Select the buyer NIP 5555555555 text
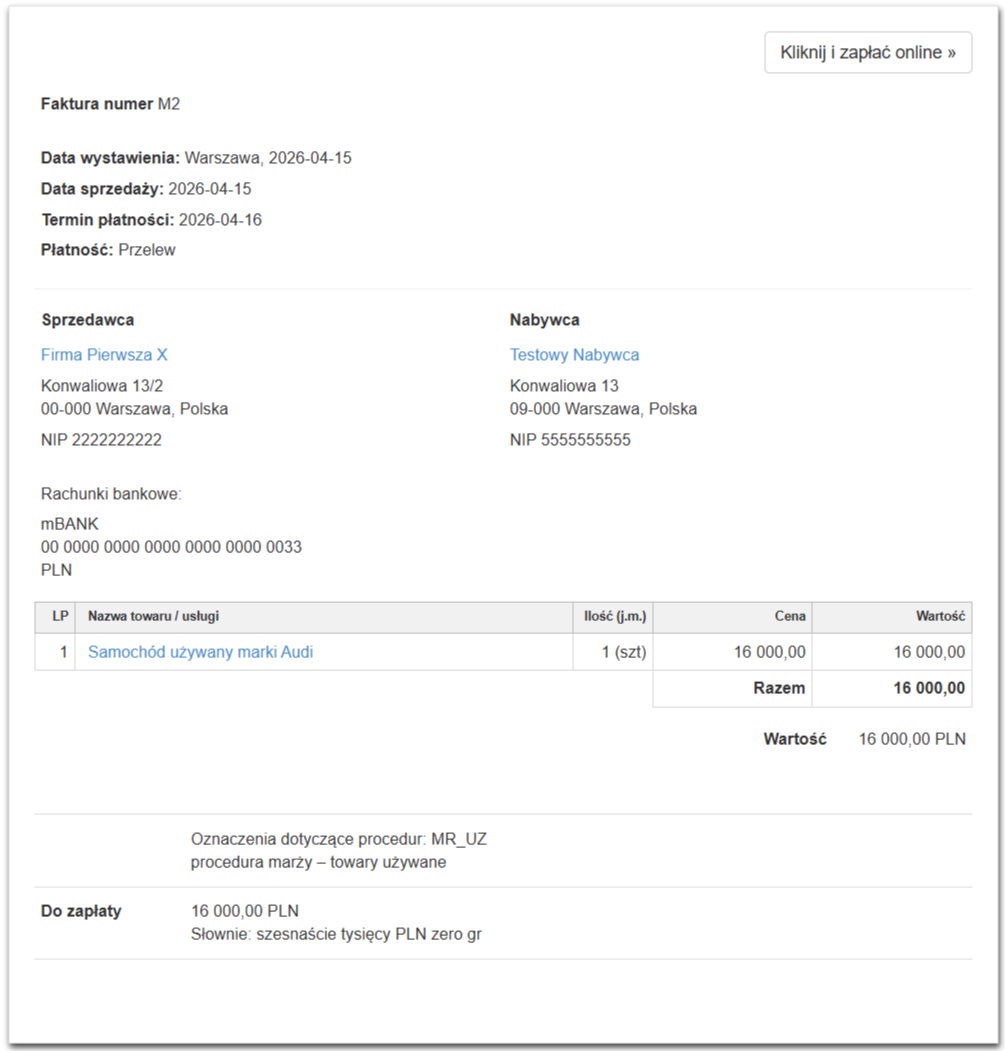Viewport: 1005px width, 1051px height. point(570,440)
